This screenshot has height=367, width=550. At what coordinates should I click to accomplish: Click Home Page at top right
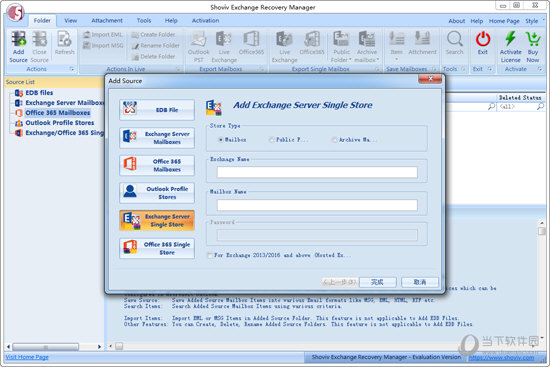[x=504, y=21]
